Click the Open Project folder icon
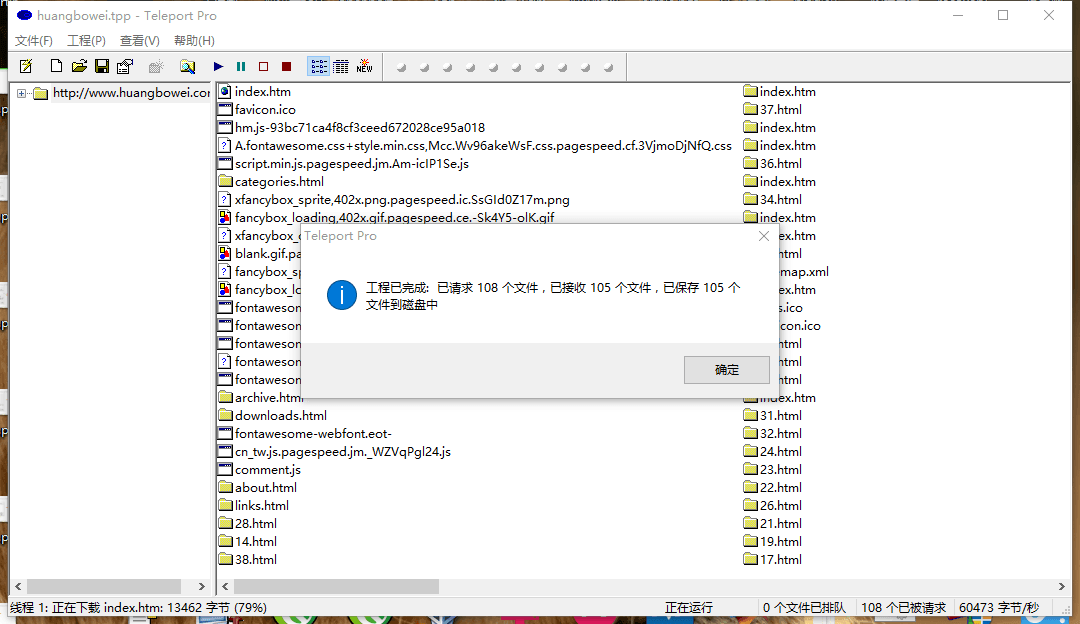The image size is (1080, 624). pyautogui.click(x=79, y=66)
